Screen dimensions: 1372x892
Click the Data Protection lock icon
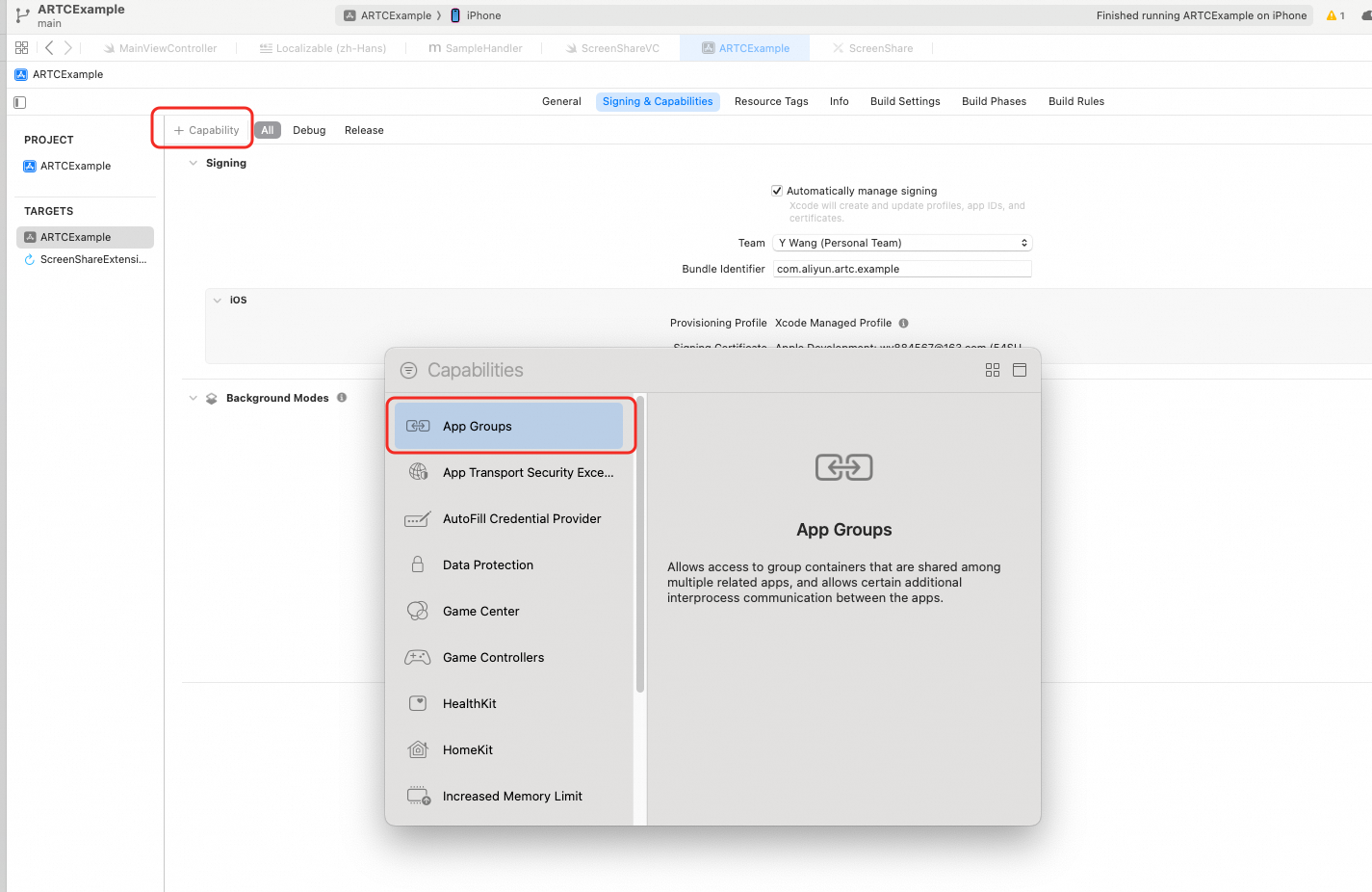click(x=418, y=564)
